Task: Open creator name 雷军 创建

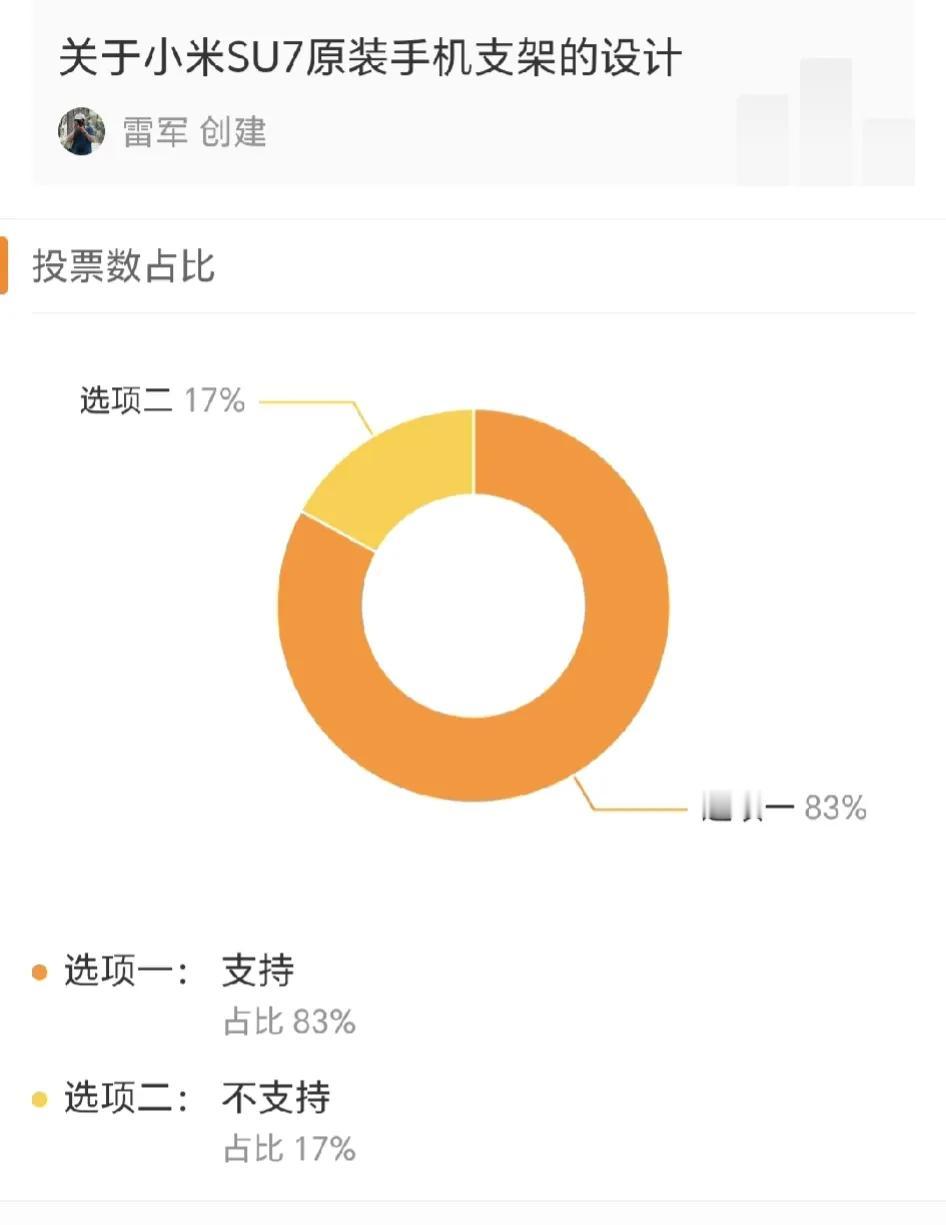Action: click(195, 132)
